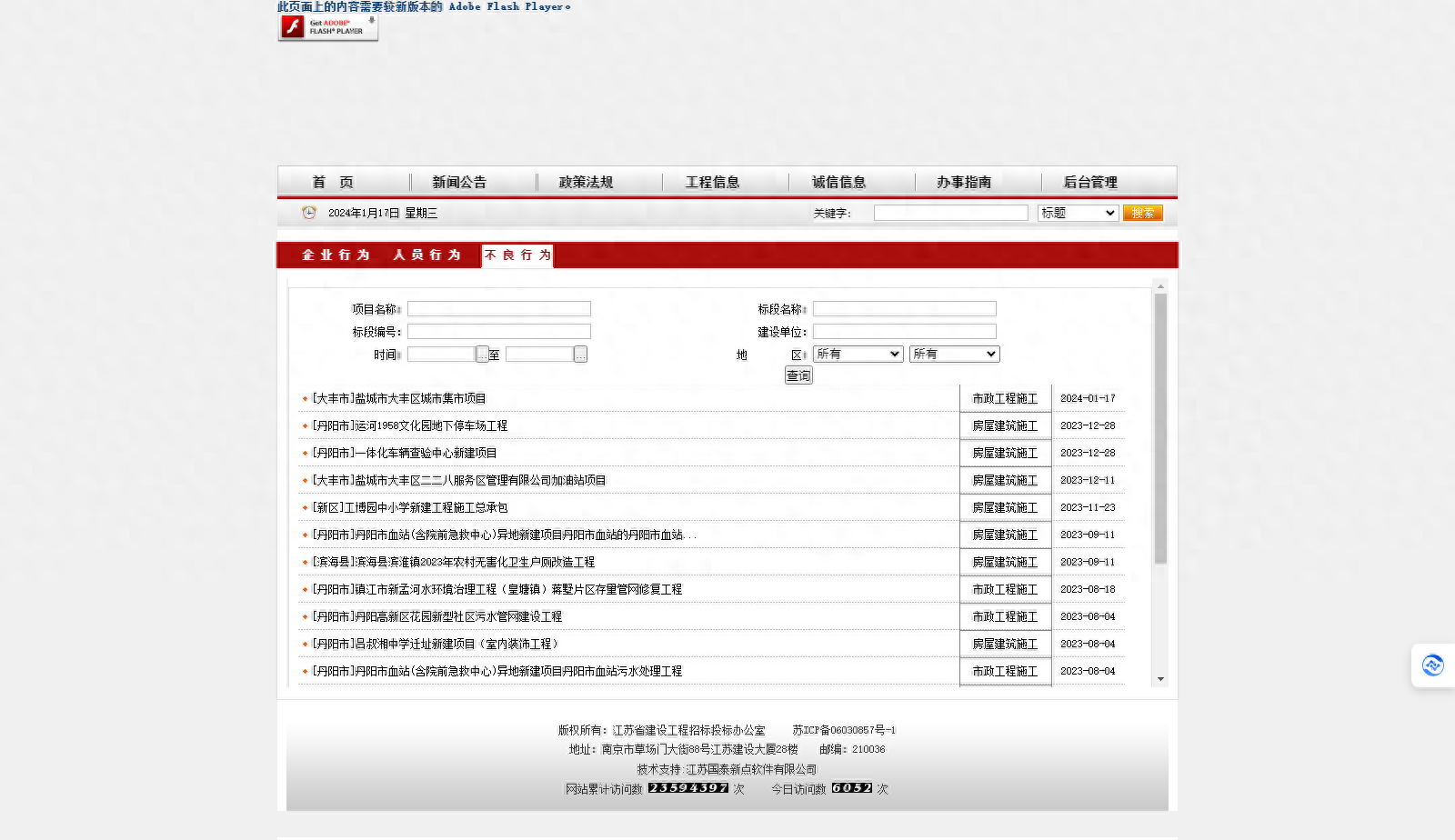
Task: Open end date picker button
Action: 581,355
